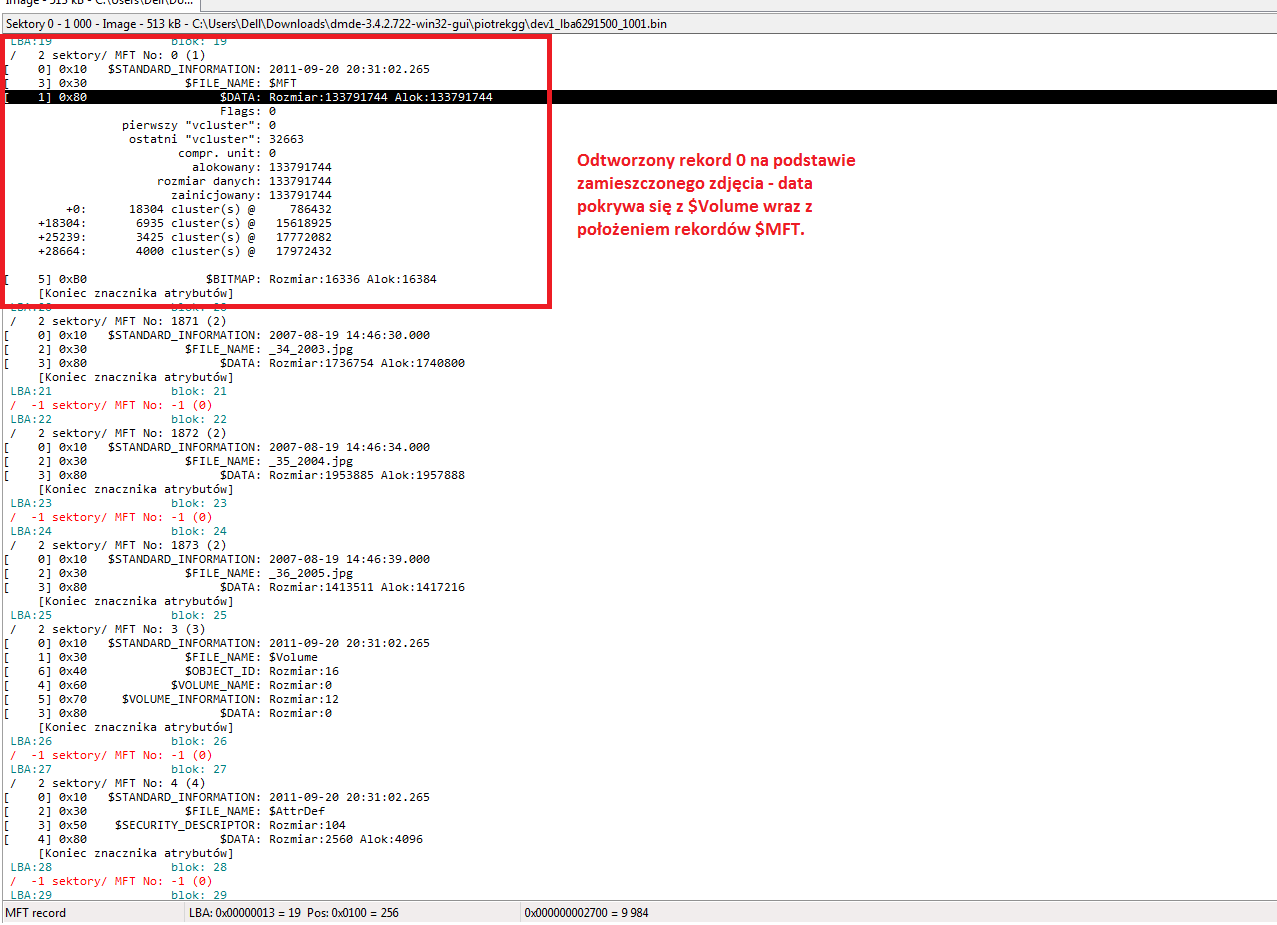The image size is (1277, 925).
Task: Select the ostatni "vcluster": 32663 line
Action: pos(216,139)
